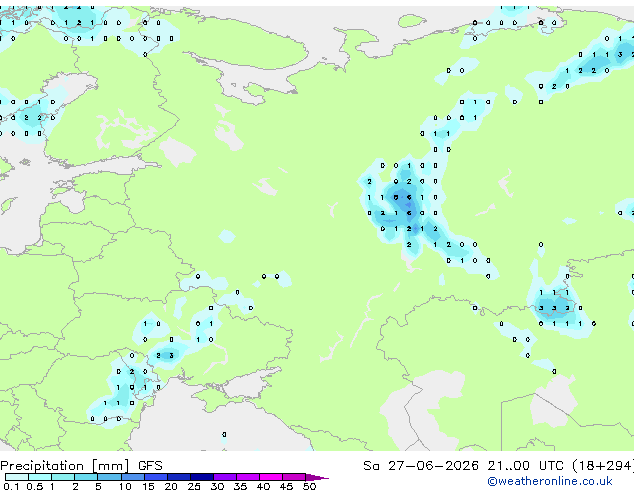Pick the purple legend swatch between 30 and 35
The height and width of the screenshot is (490, 634).
pyautogui.click(x=225, y=477)
